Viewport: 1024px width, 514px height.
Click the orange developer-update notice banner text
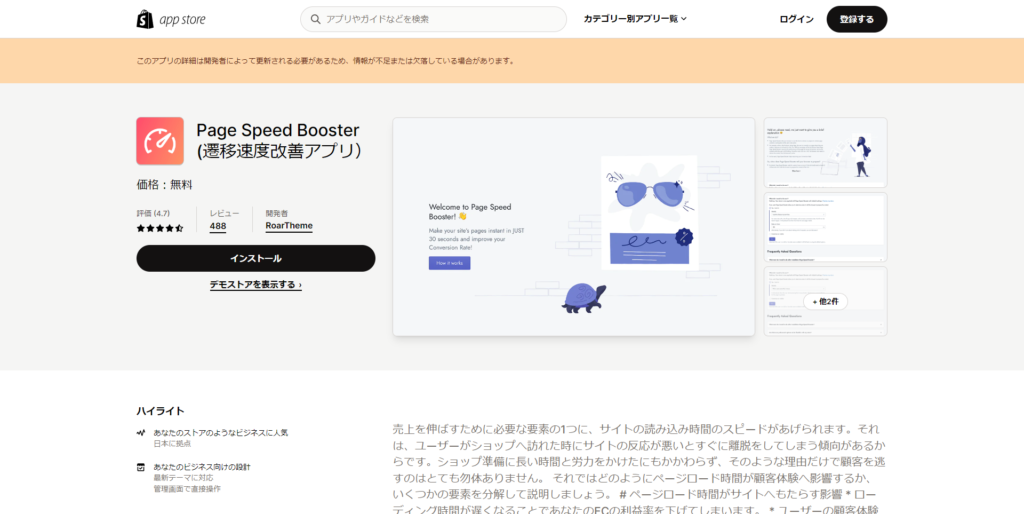[x=326, y=61]
